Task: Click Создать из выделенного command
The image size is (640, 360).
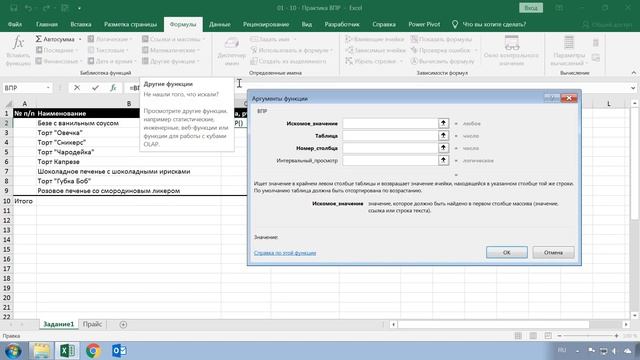Action: point(288,61)
